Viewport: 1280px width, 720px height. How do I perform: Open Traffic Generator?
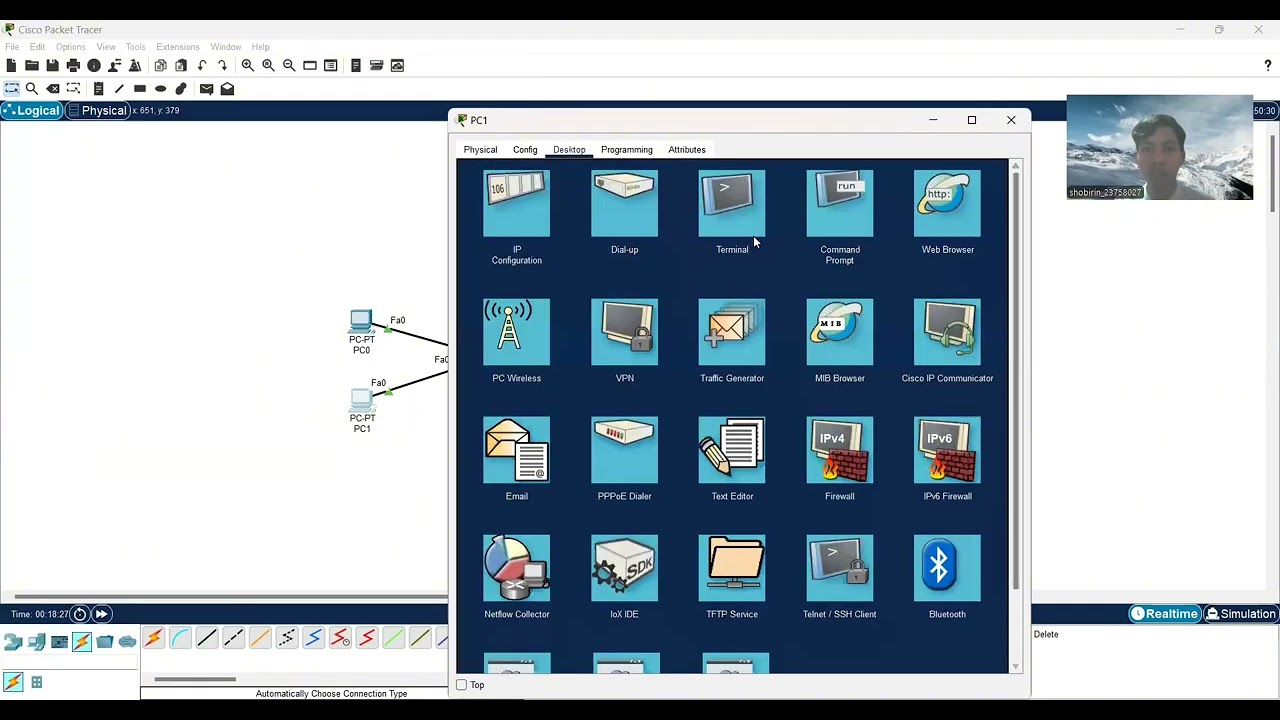click(x=732, y=332)
